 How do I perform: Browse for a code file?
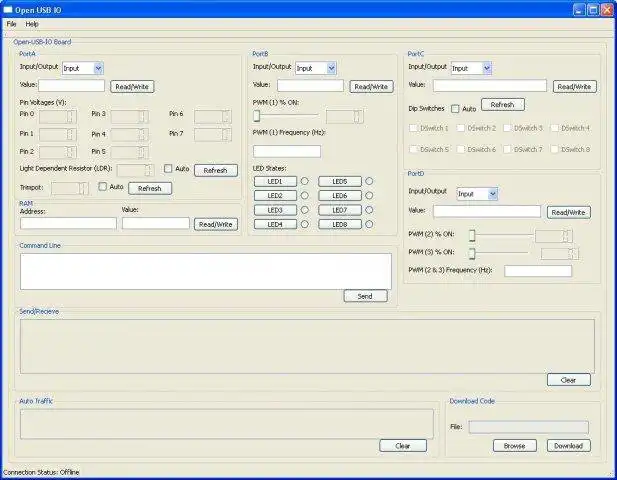[x=515, y=446]
